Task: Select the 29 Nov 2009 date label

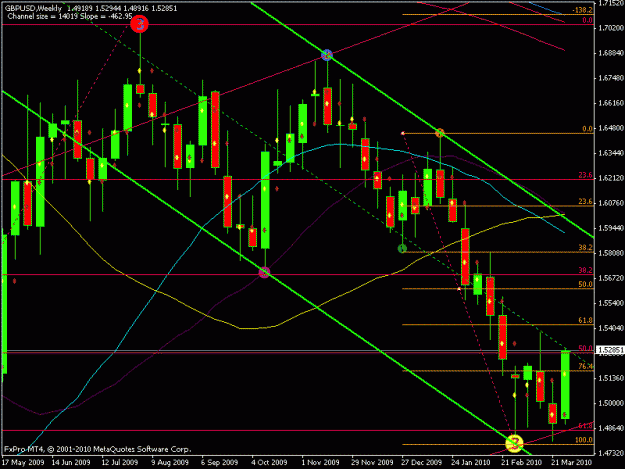Action: tap(371, 463)
